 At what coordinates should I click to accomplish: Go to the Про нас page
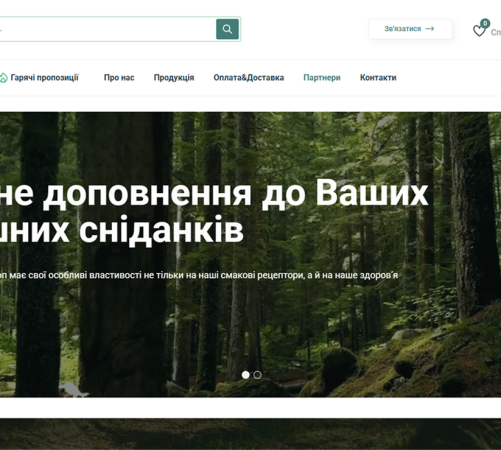click(119, 78)
